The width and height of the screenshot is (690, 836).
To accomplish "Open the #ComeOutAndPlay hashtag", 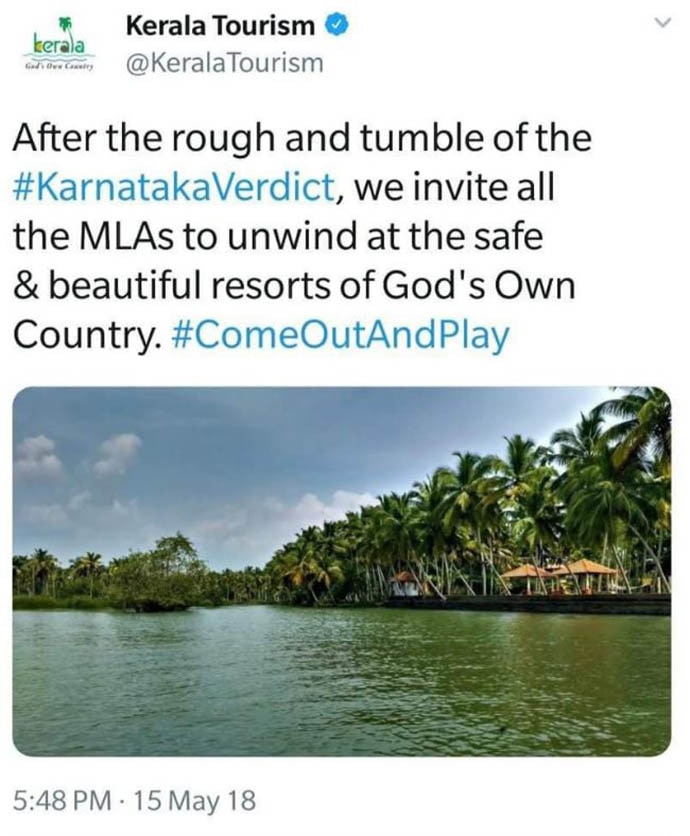I will [x=340, y=334].
